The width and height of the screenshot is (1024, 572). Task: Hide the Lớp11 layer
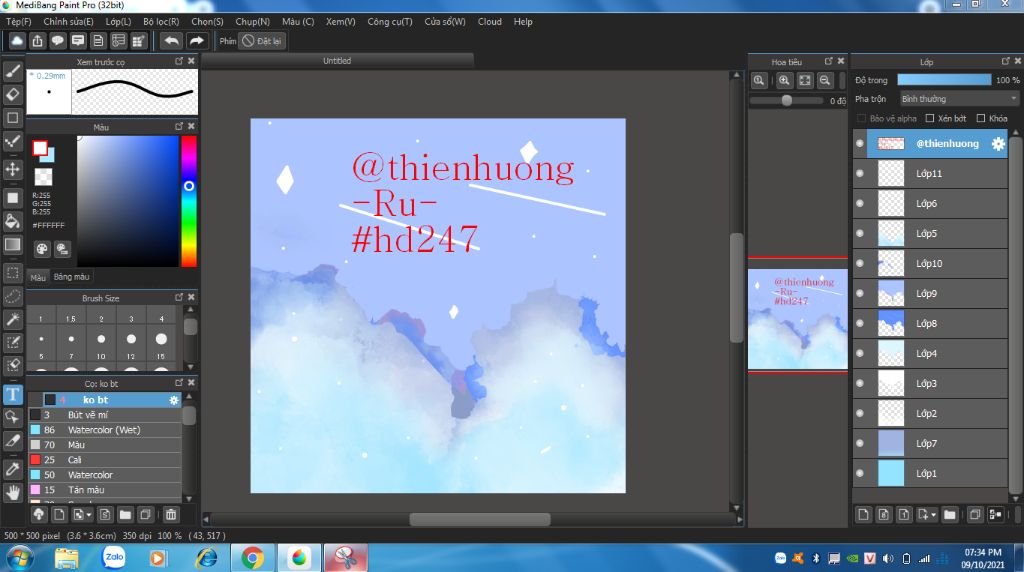(860, 174)
